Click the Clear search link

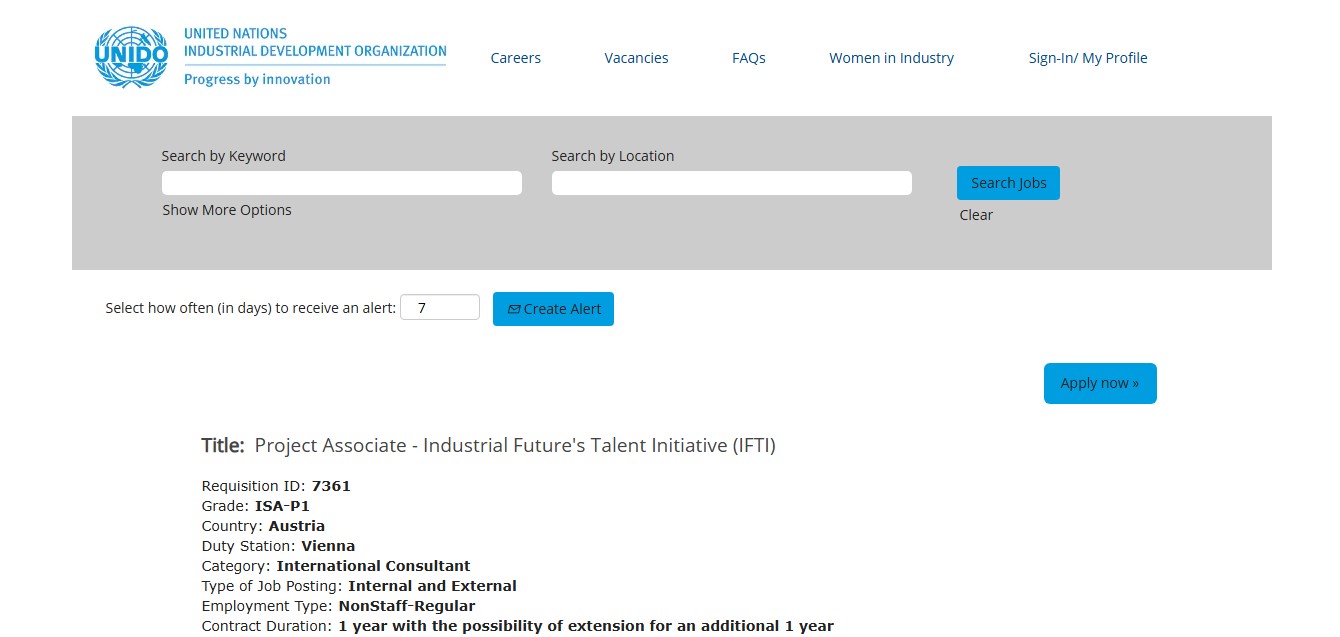pos(976,215)
